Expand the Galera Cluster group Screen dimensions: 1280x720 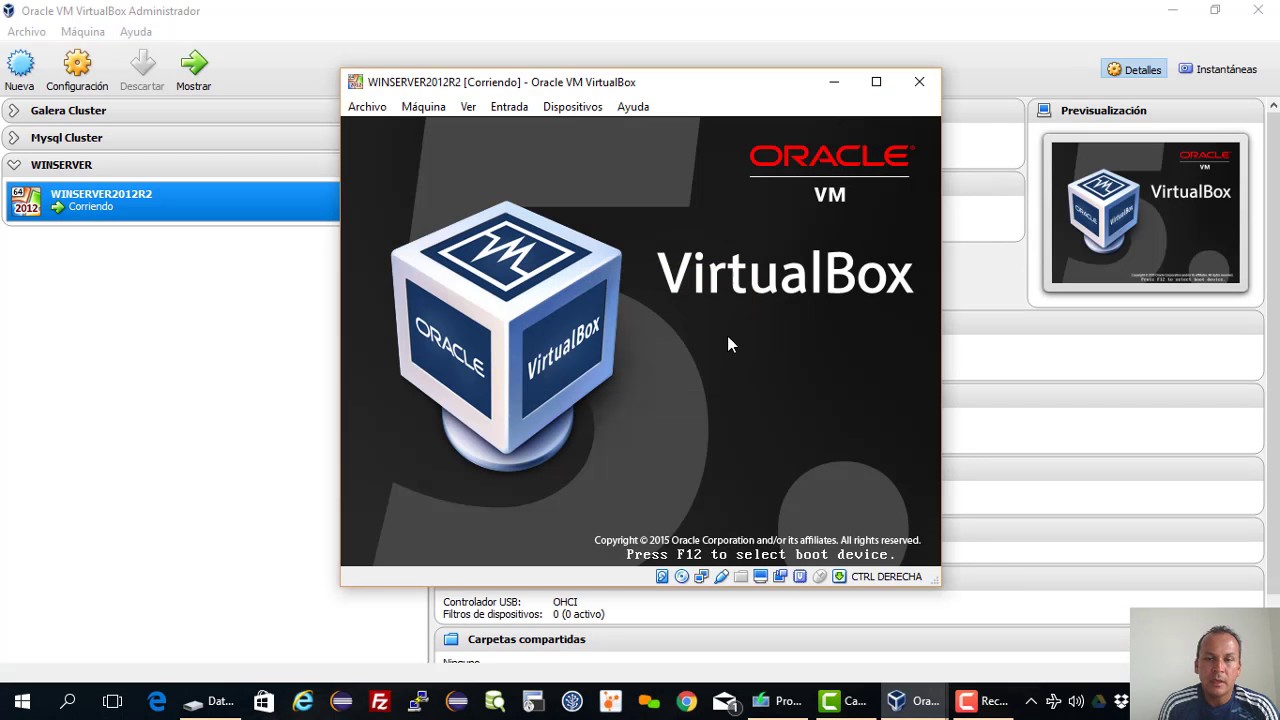pos(14,111)
